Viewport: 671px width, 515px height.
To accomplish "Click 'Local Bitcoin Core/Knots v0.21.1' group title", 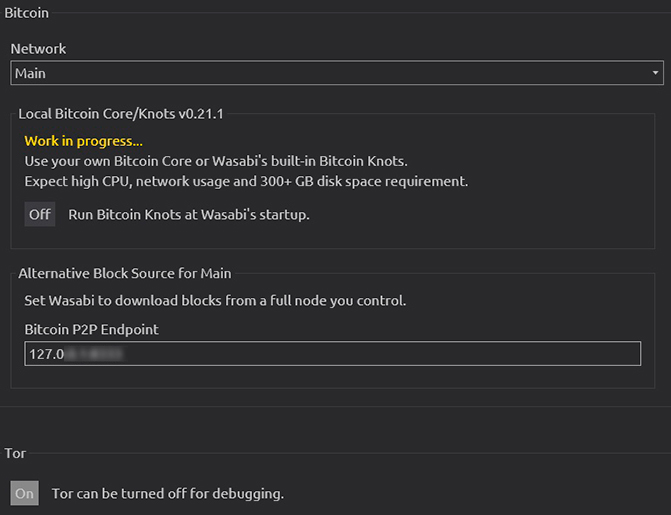I will [120, 114].
